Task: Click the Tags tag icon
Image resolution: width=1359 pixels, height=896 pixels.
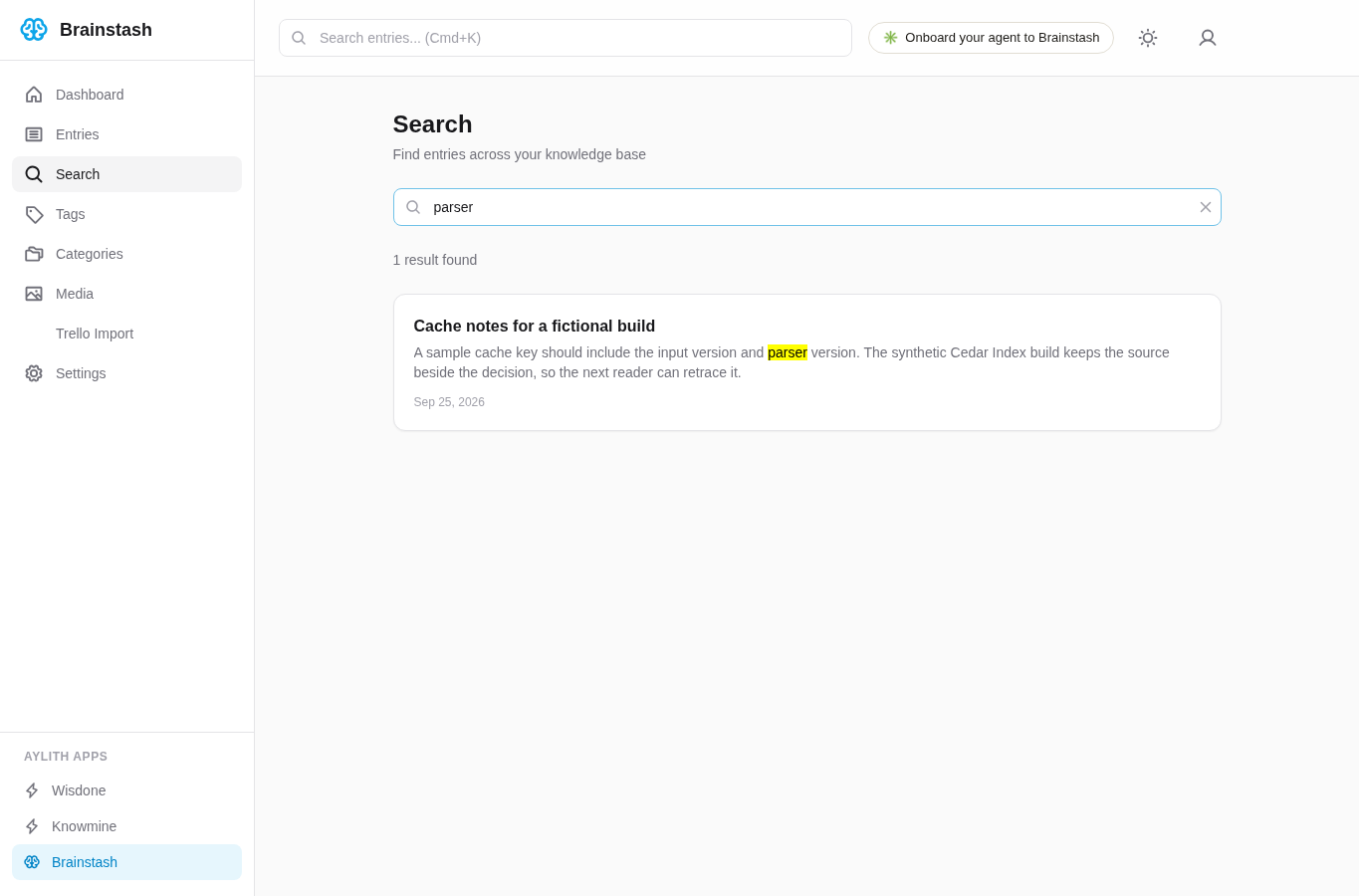Action: [34, 214]
